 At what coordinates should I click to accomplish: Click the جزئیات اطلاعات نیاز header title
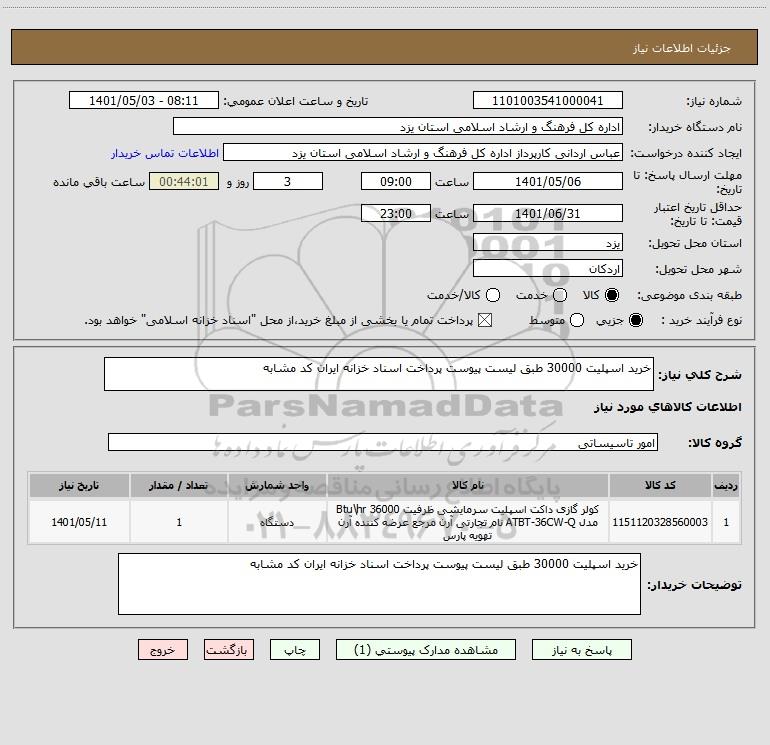tap(682, 48)
